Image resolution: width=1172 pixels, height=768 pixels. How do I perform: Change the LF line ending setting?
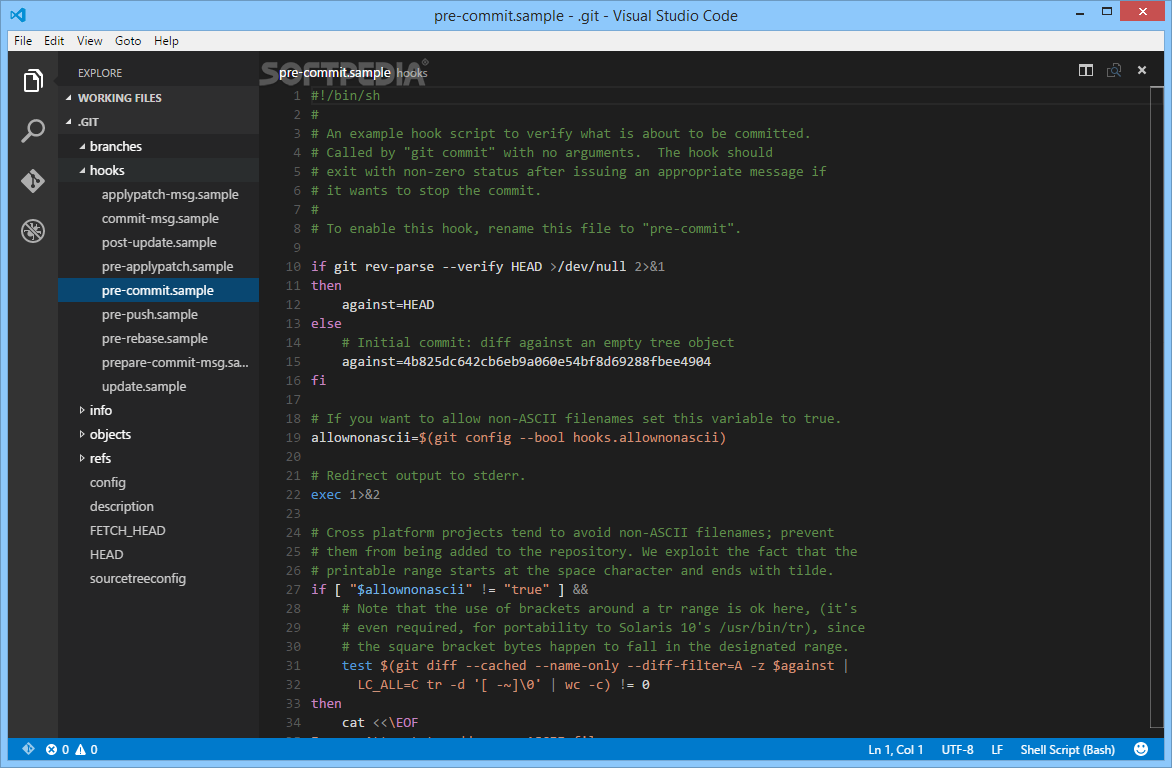(996, 749)
